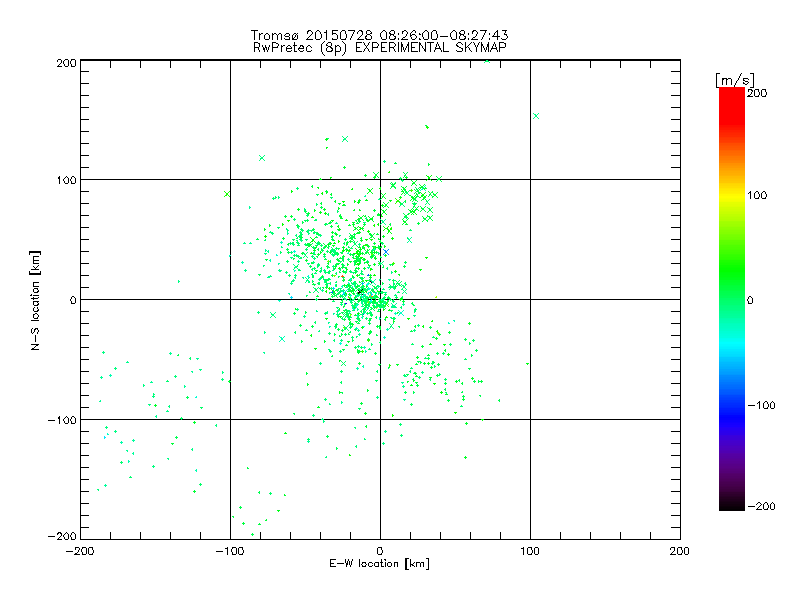Click the y-axis tick label '-100'
The width and height of the screenshot is (800, 600).
pyautogui.click(x=62, y=420)
